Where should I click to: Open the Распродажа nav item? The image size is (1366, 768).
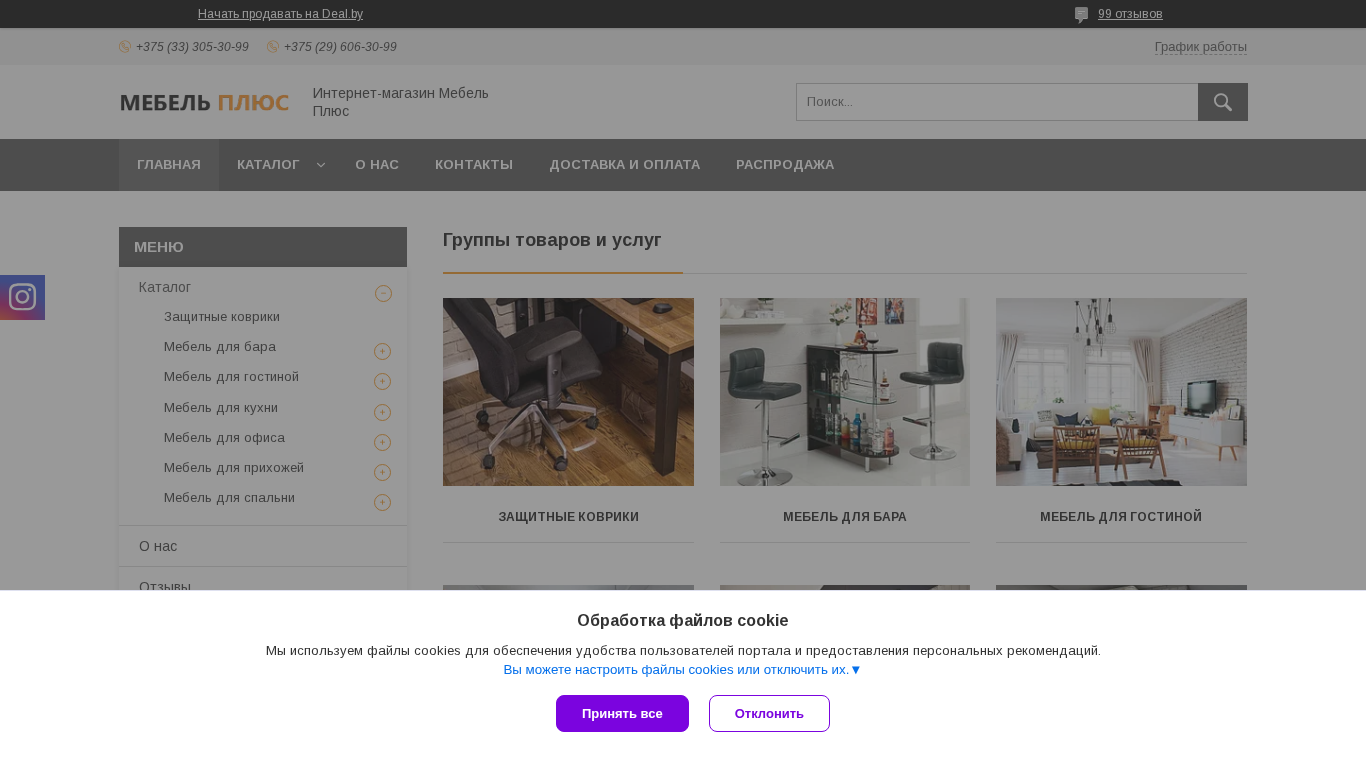[785, 165]
